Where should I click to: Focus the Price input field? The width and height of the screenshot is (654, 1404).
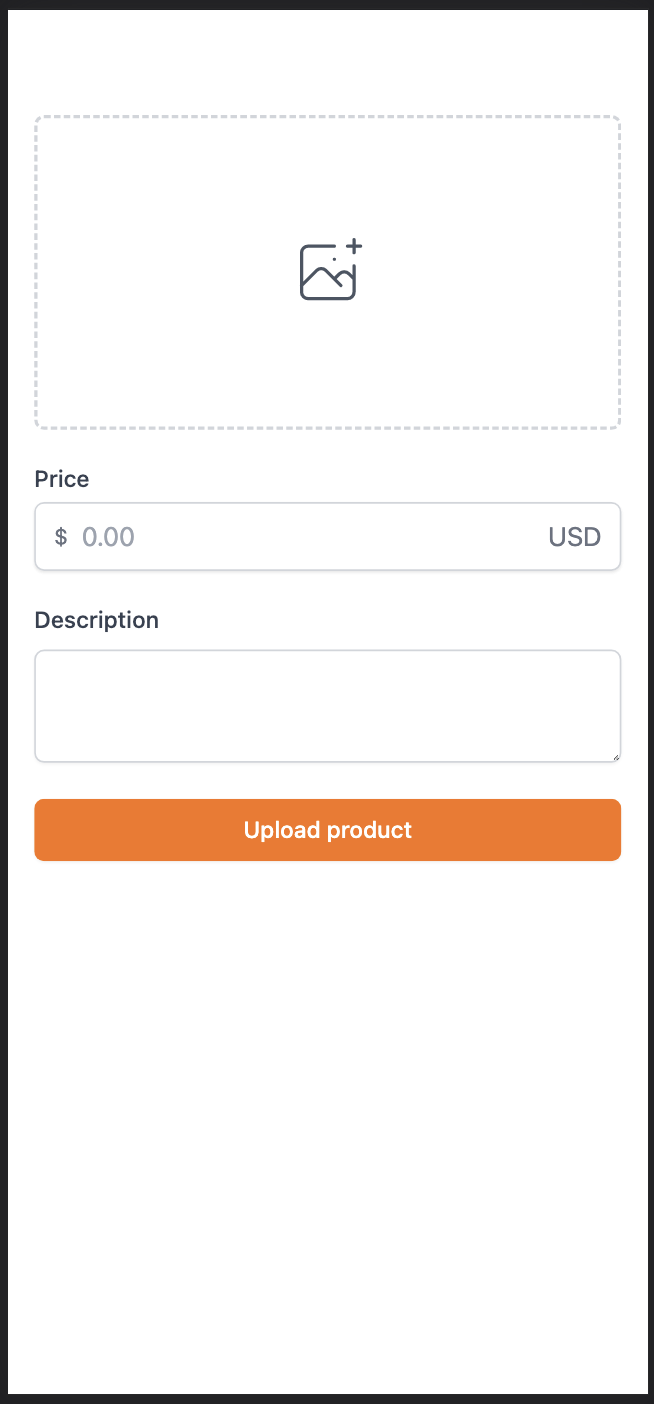click(x=300, y=537)
